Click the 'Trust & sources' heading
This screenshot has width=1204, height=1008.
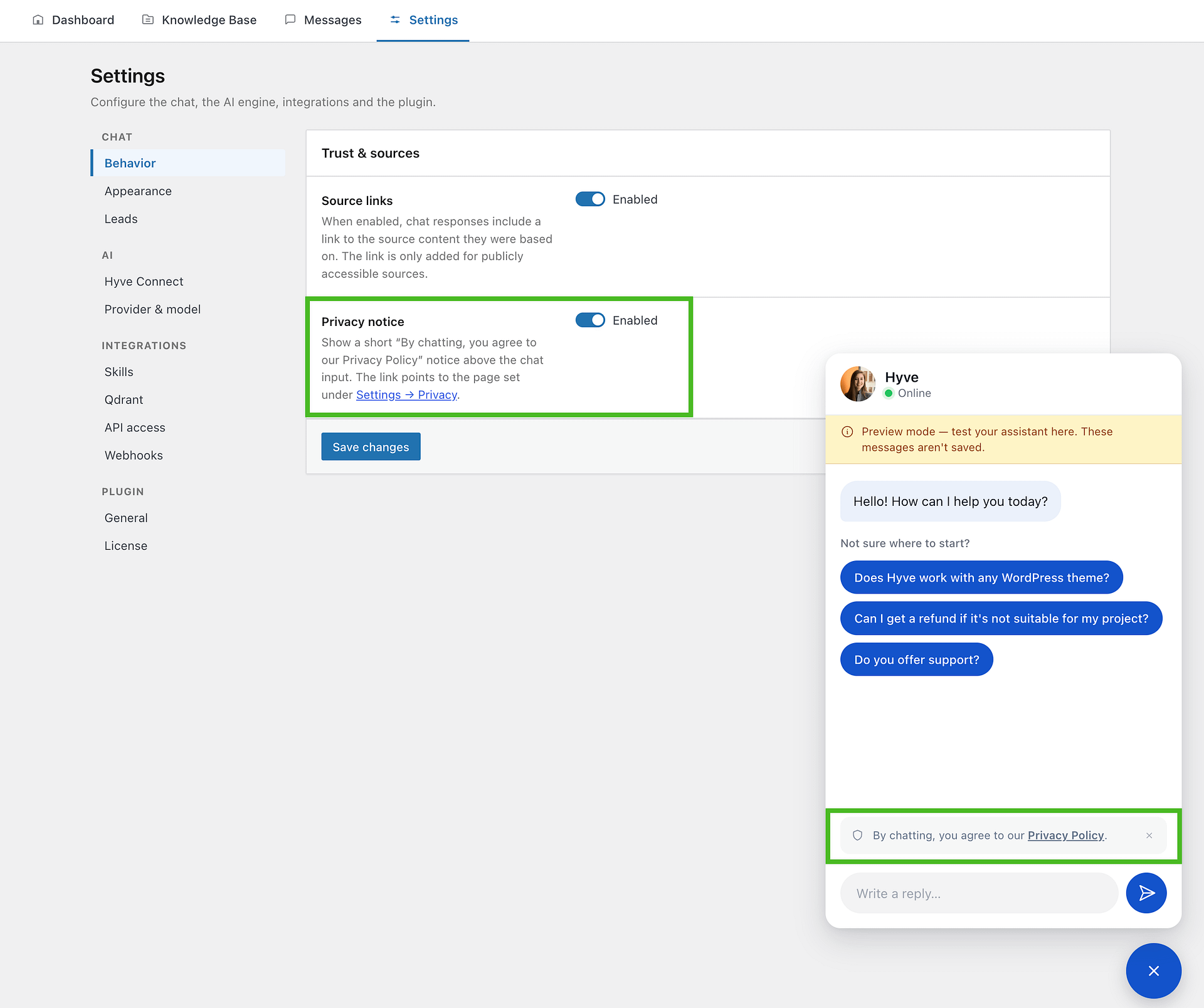pyautogui.click(x=370, y=154)
